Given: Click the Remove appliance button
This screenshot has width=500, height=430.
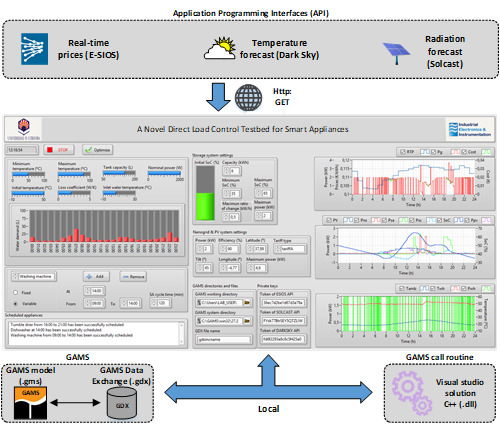Looking at the screenshot, I should pos(133,276).
